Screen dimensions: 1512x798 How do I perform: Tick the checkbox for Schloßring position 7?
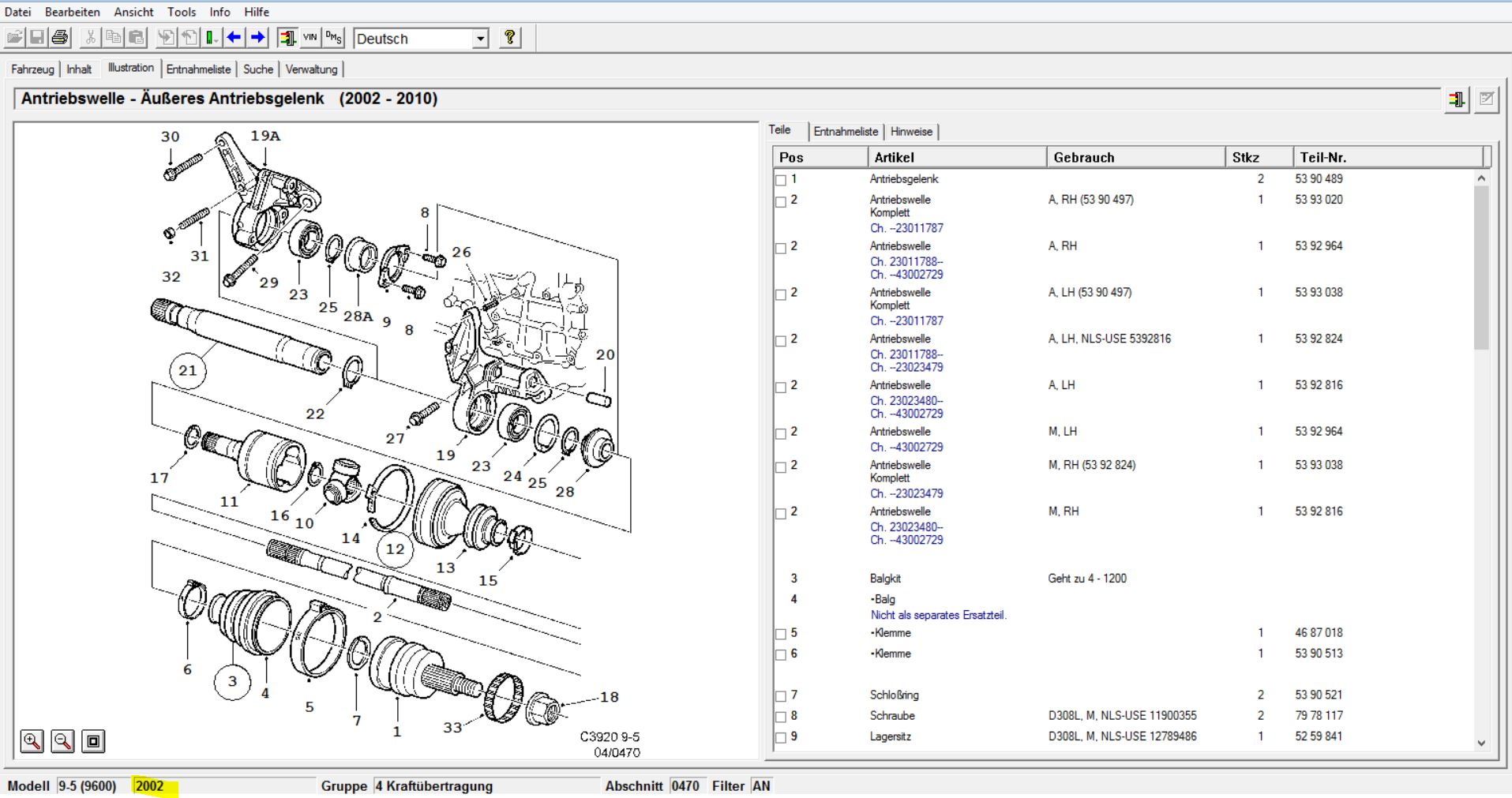[x=781, y=696]
